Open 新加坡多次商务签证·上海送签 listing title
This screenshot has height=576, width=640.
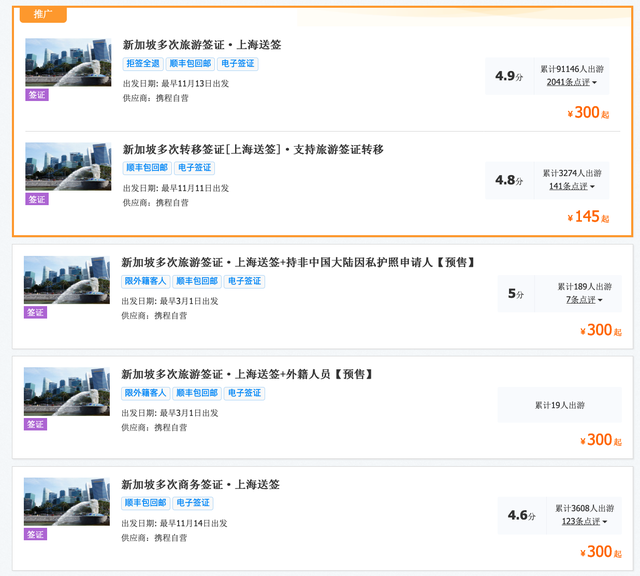pos(200,485)
